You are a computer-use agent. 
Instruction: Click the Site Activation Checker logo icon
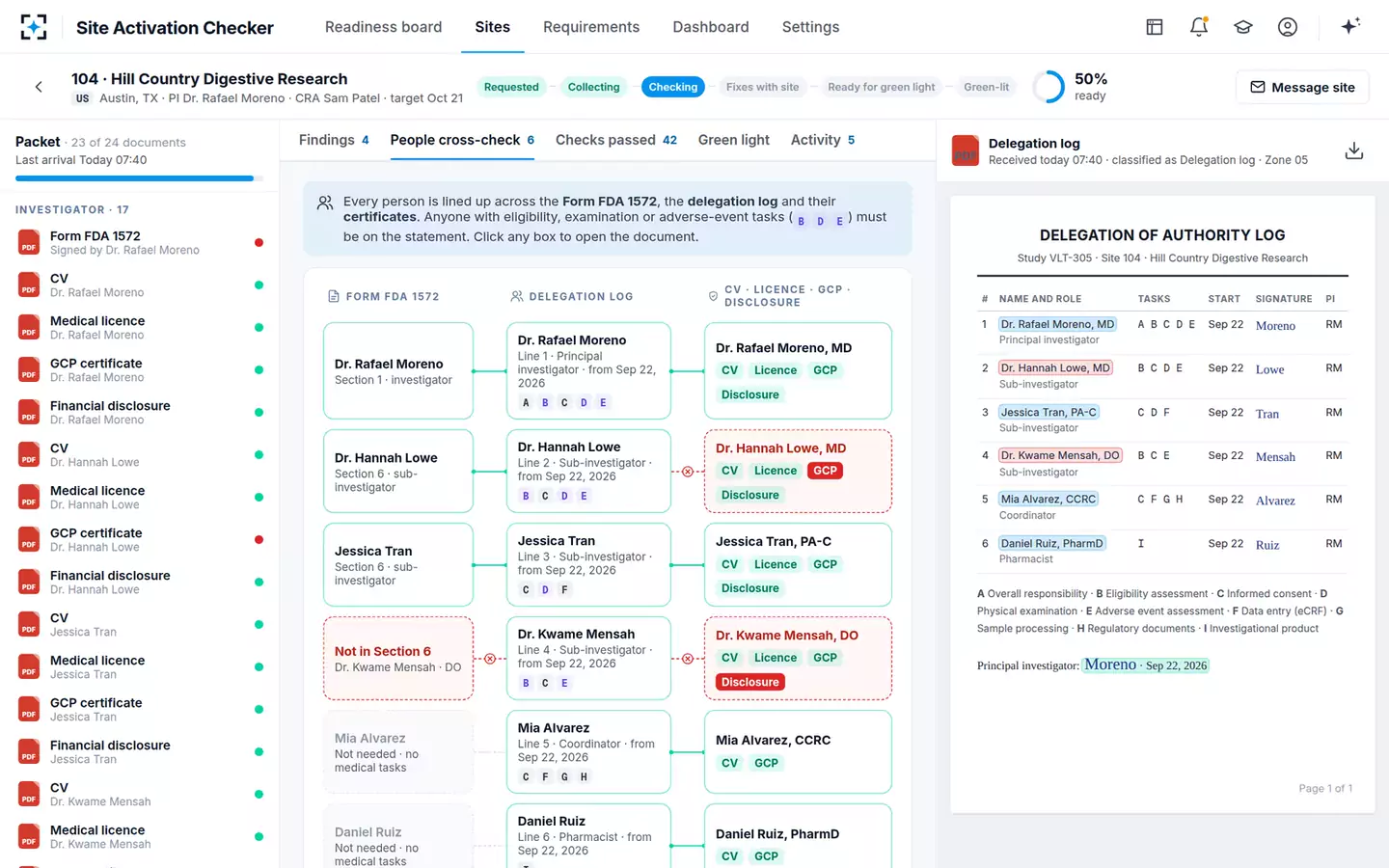34,27
